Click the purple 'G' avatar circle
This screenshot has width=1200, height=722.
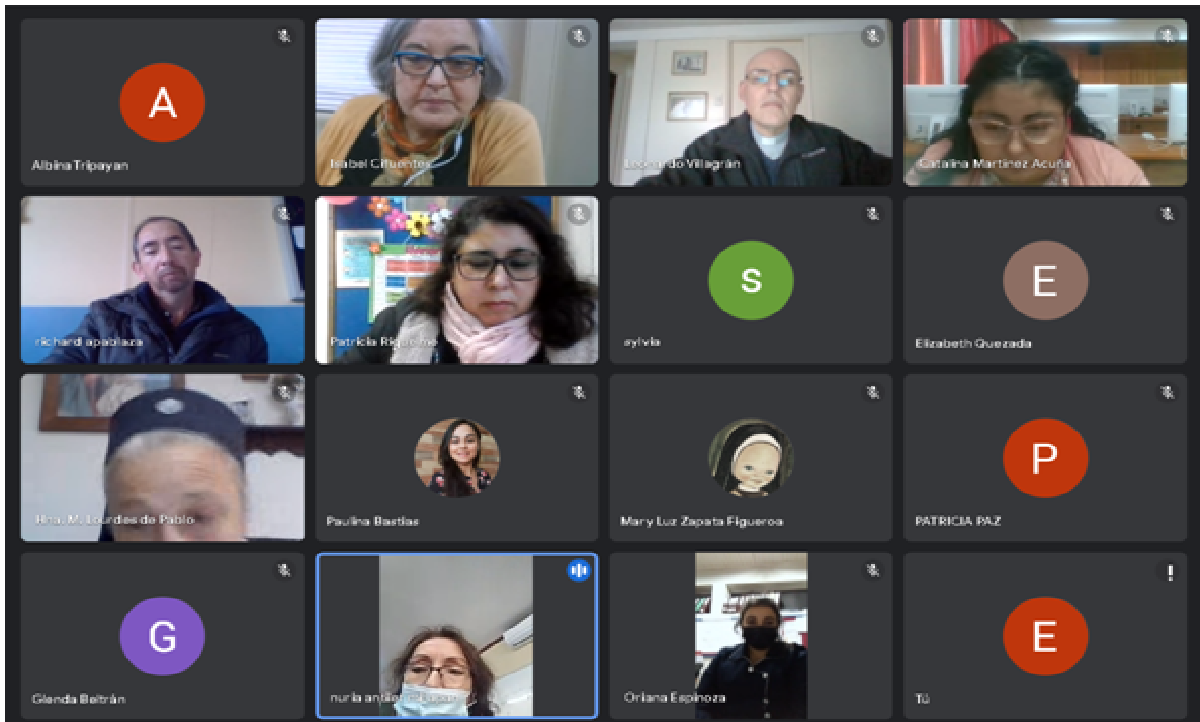(x=162, y=637)
